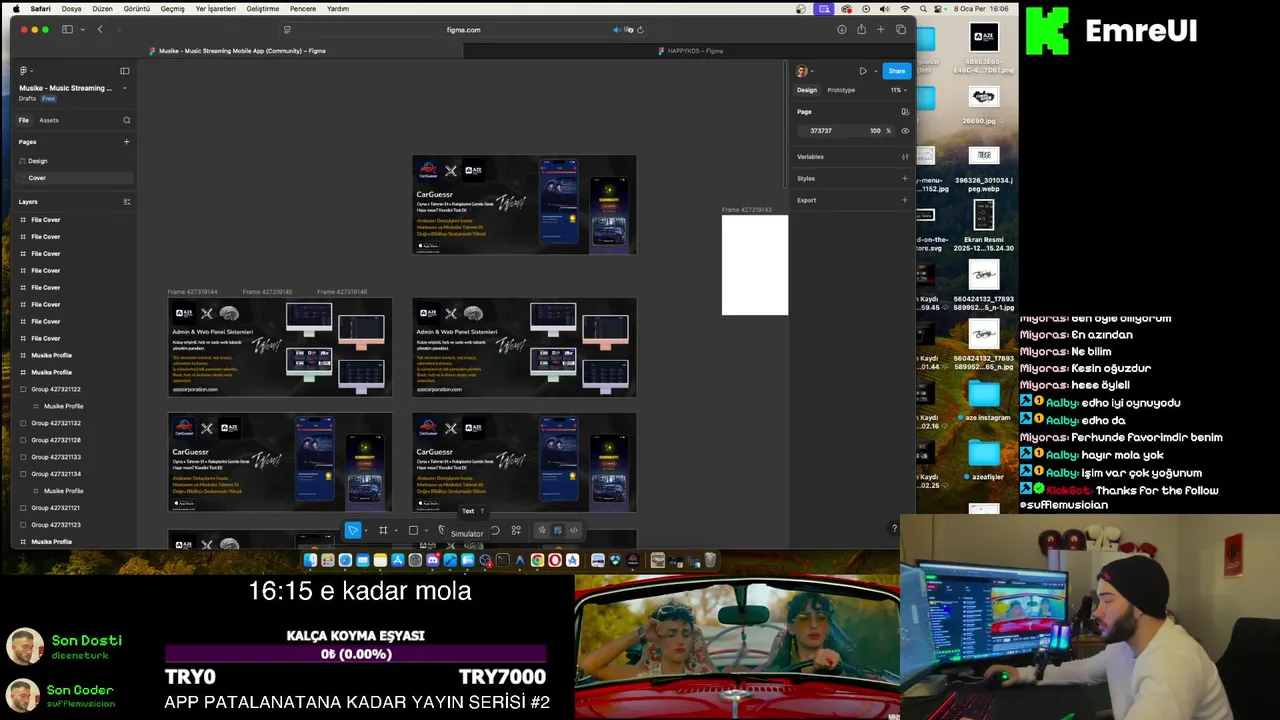Open the file name dropdown chevron

click(124, 88)
